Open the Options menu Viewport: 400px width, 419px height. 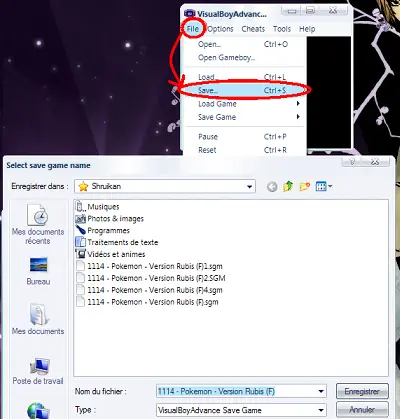tap(220, 29)
